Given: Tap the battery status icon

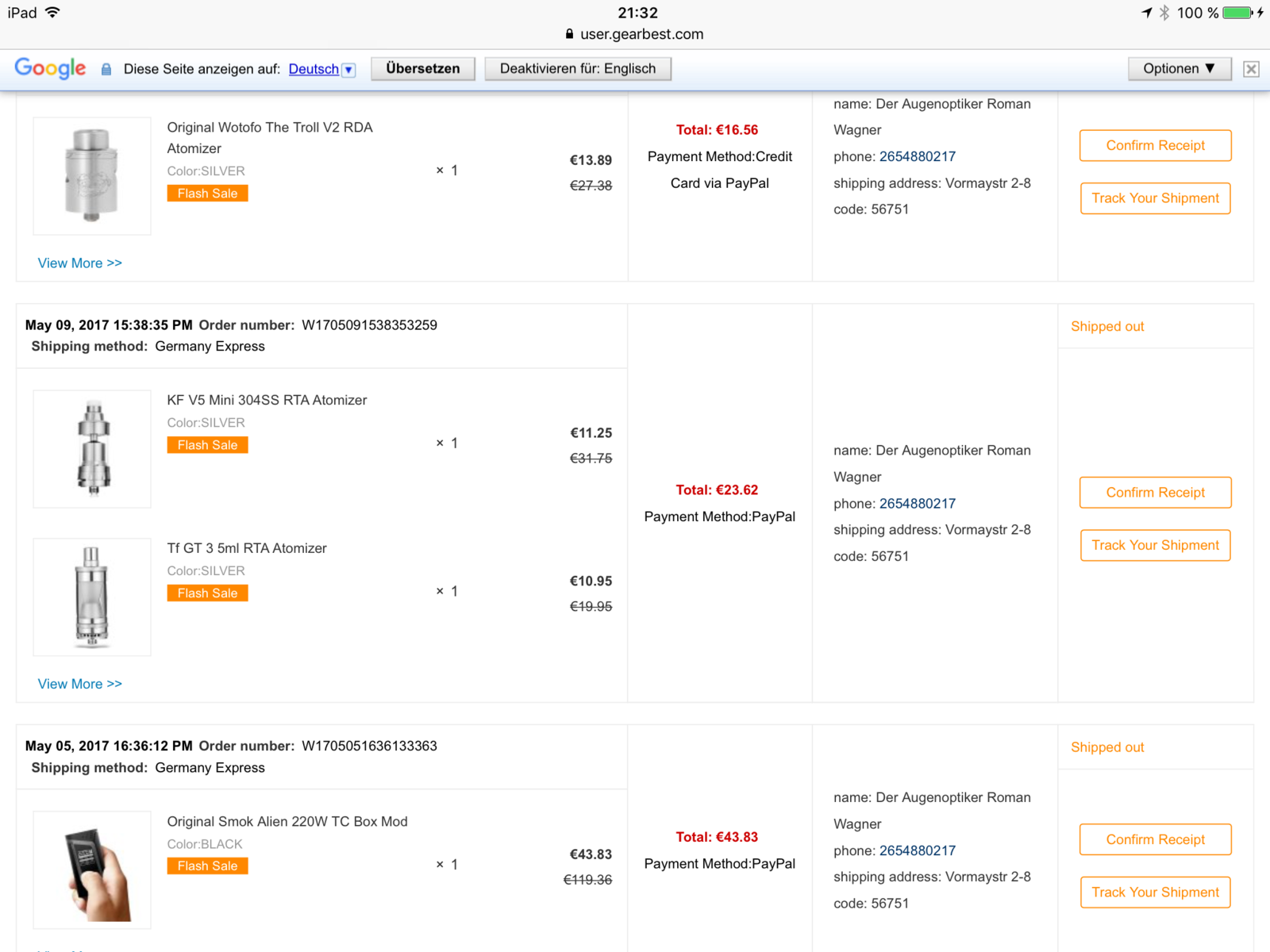Looking at the screenshot, I should [1237, 13].
